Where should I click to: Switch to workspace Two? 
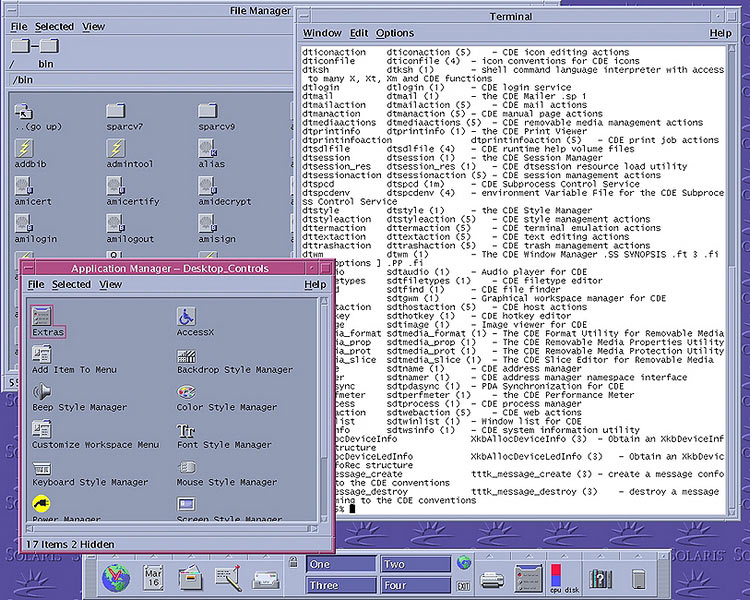[x=414, y=564]
